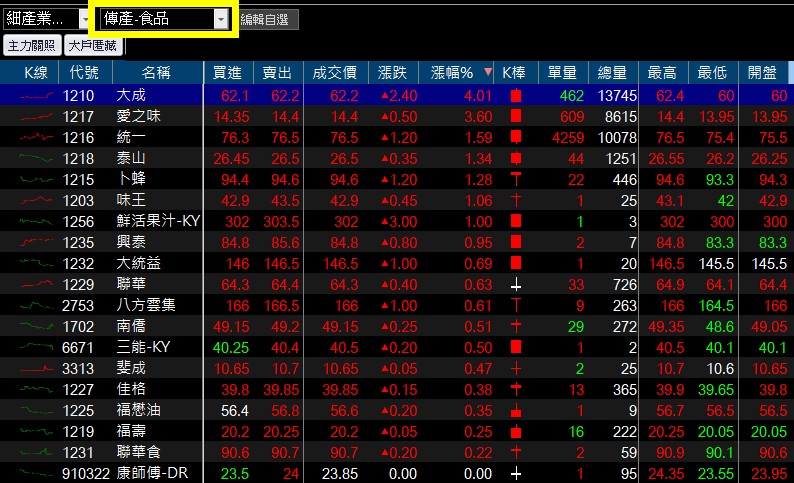Screen dimensions: 794x483
Task: Open mini K-line chart for 1216 統一
Action: click(36, 137)
